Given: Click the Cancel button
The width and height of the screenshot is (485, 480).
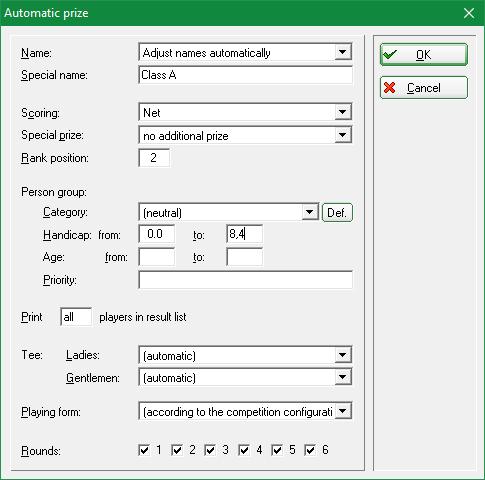Looking at the screenshot, I should point(424,88).
